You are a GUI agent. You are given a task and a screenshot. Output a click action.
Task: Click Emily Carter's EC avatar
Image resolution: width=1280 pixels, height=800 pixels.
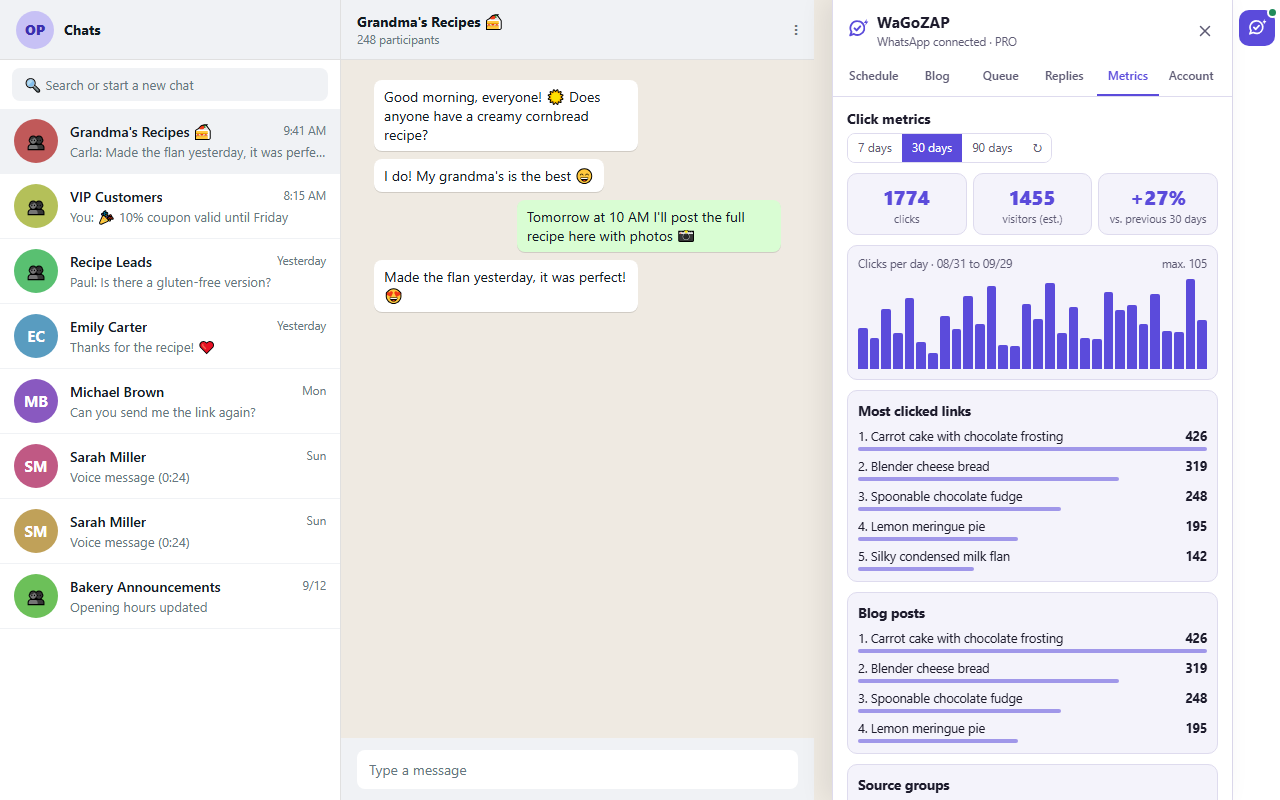36,336
